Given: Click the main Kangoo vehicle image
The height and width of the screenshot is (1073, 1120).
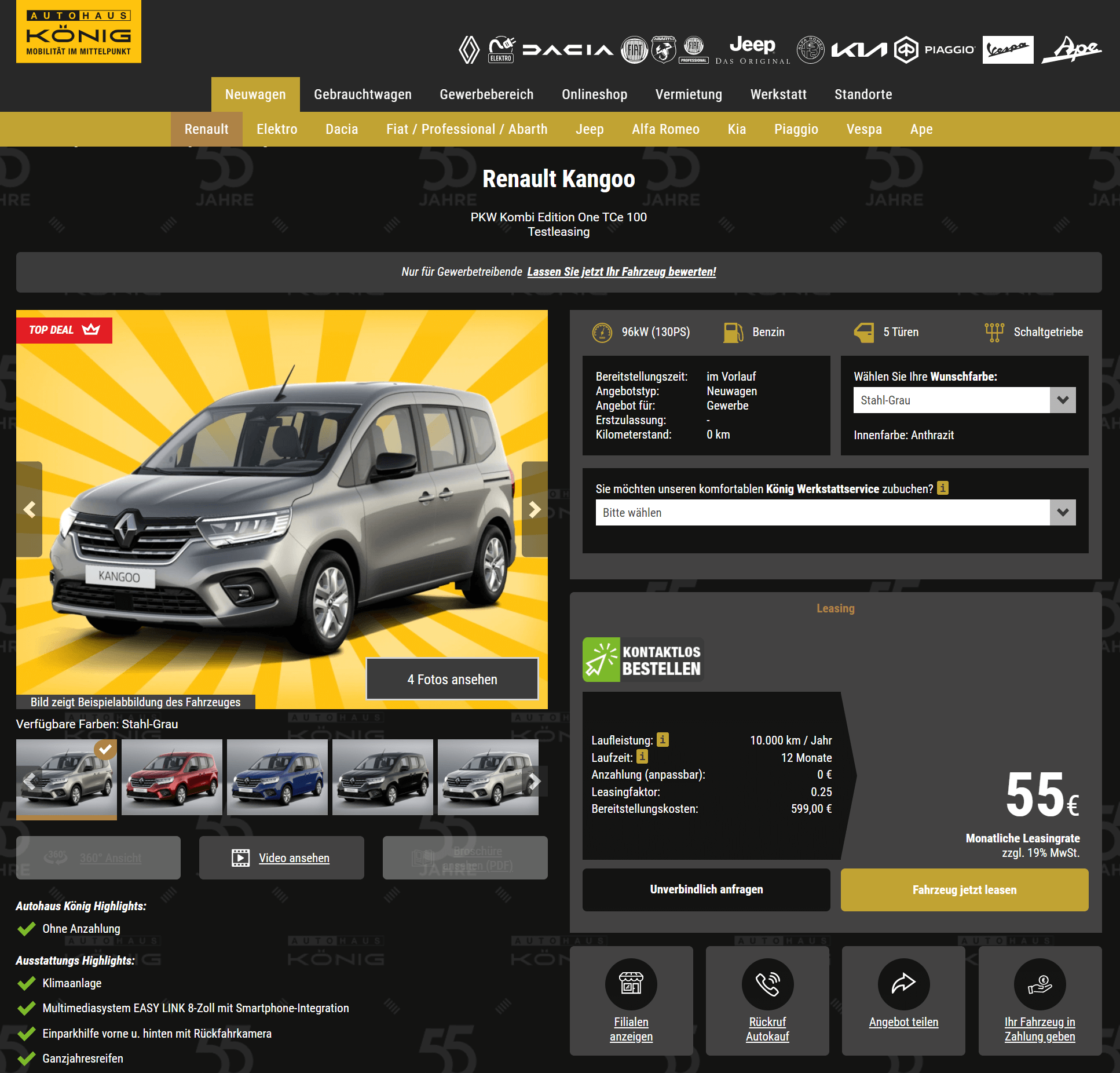Looking at the screenshot, I should 282,509.
